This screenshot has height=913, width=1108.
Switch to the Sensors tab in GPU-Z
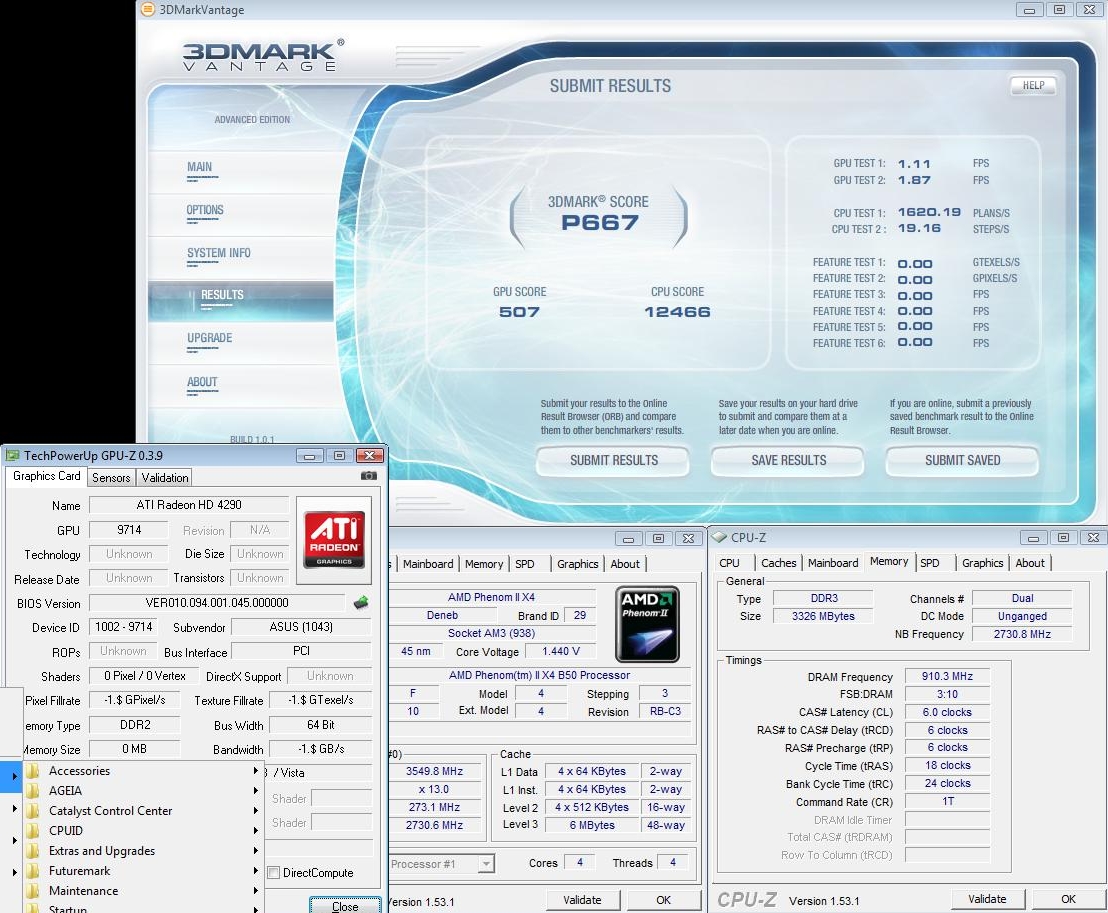111,478
